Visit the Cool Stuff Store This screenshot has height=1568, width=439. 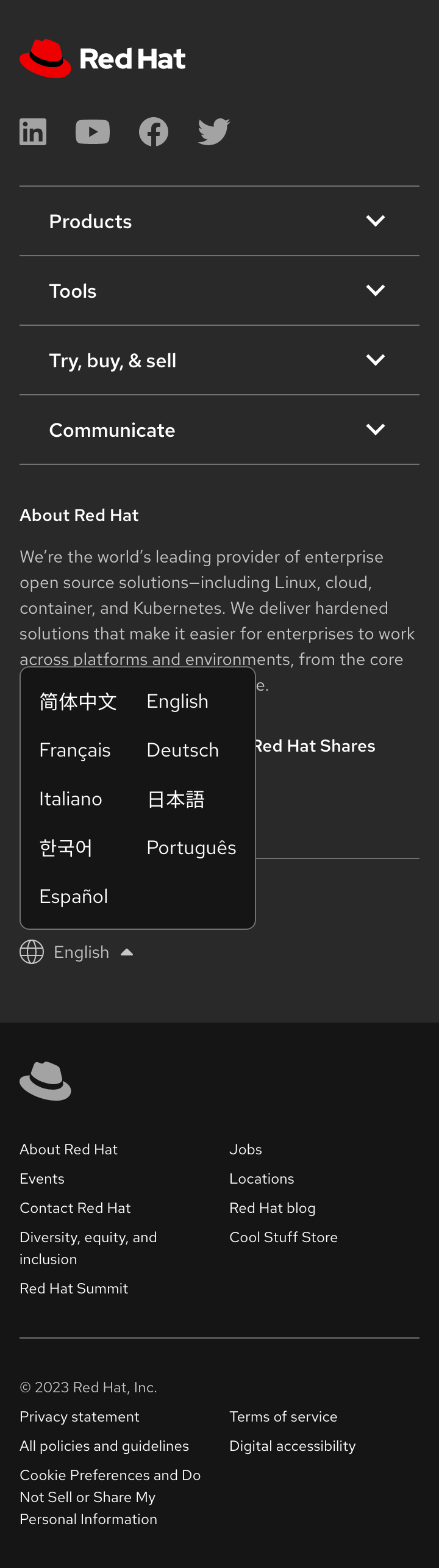[x=284, y=1237]
